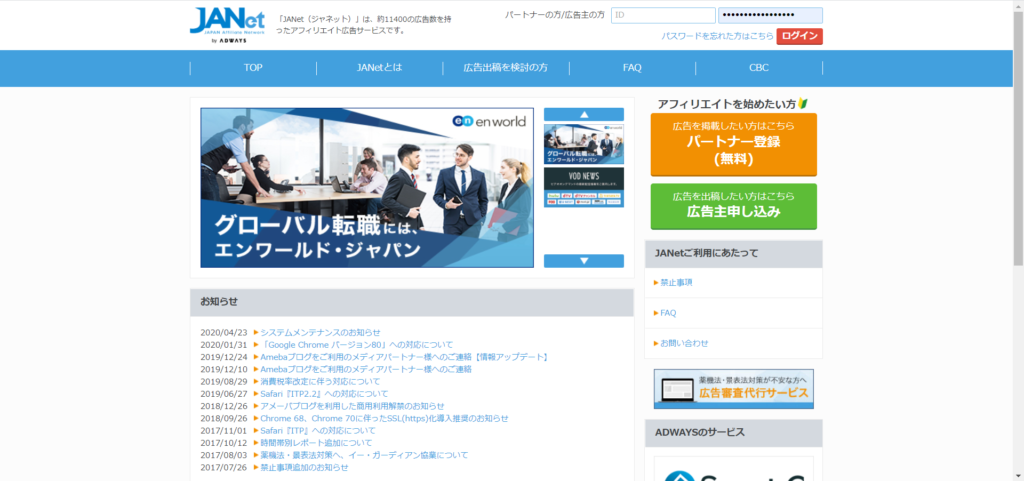Click the slider up arrow button
This screenshot has width=1024, height=481.
(584, 114)
